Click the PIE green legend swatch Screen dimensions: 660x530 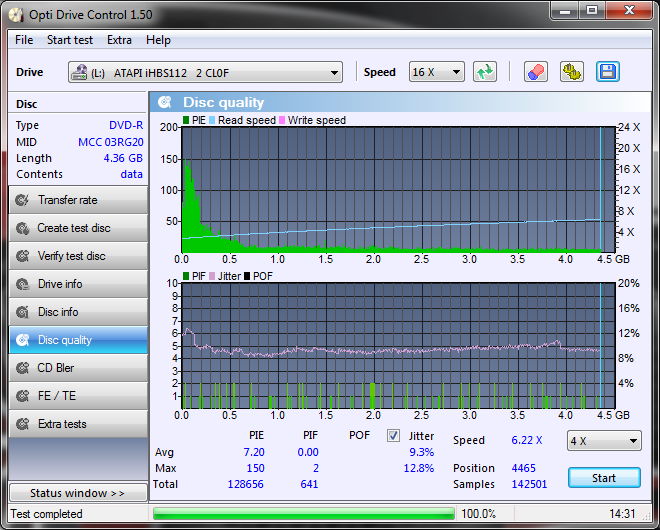point(186,120)
